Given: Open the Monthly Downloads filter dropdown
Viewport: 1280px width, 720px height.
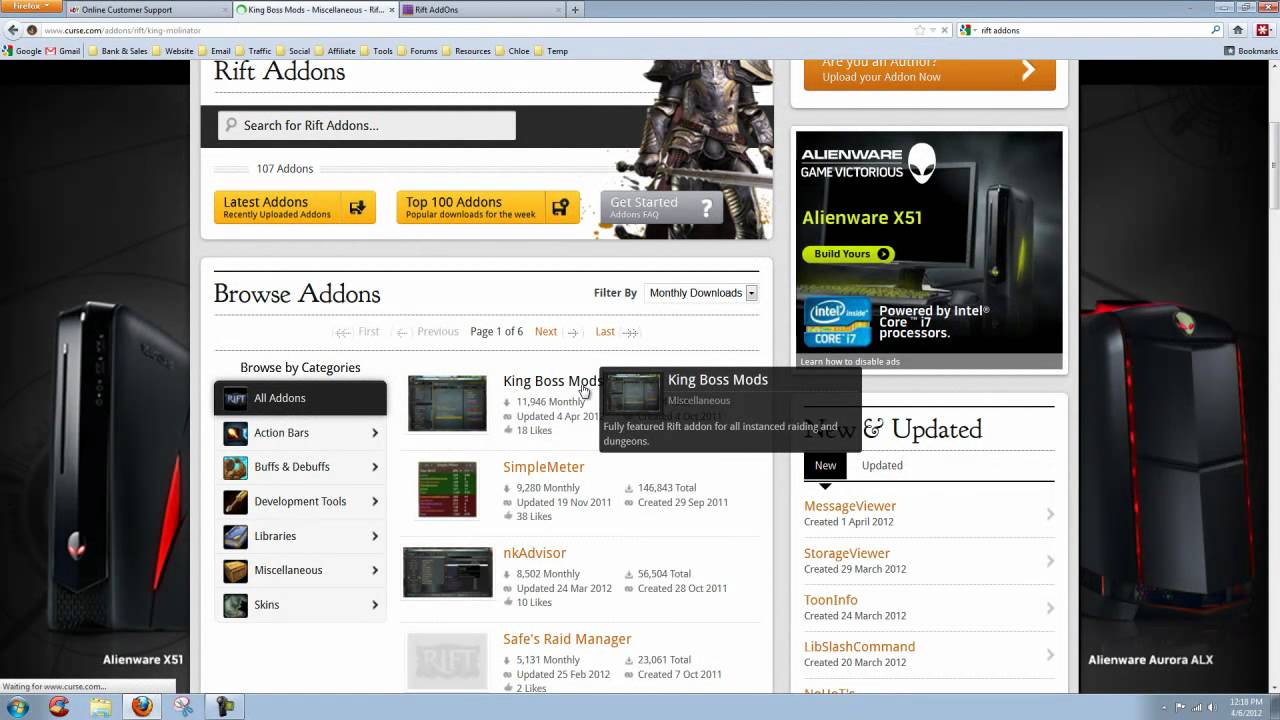Looking at the screenshot, I should click(x=702, y=293).
